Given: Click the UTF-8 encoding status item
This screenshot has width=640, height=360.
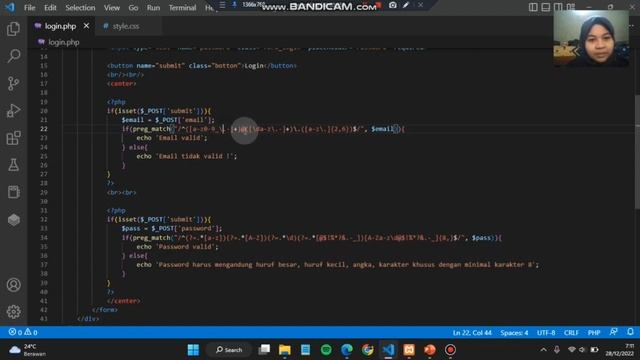Looking at the screenshot, I should 546,333.
